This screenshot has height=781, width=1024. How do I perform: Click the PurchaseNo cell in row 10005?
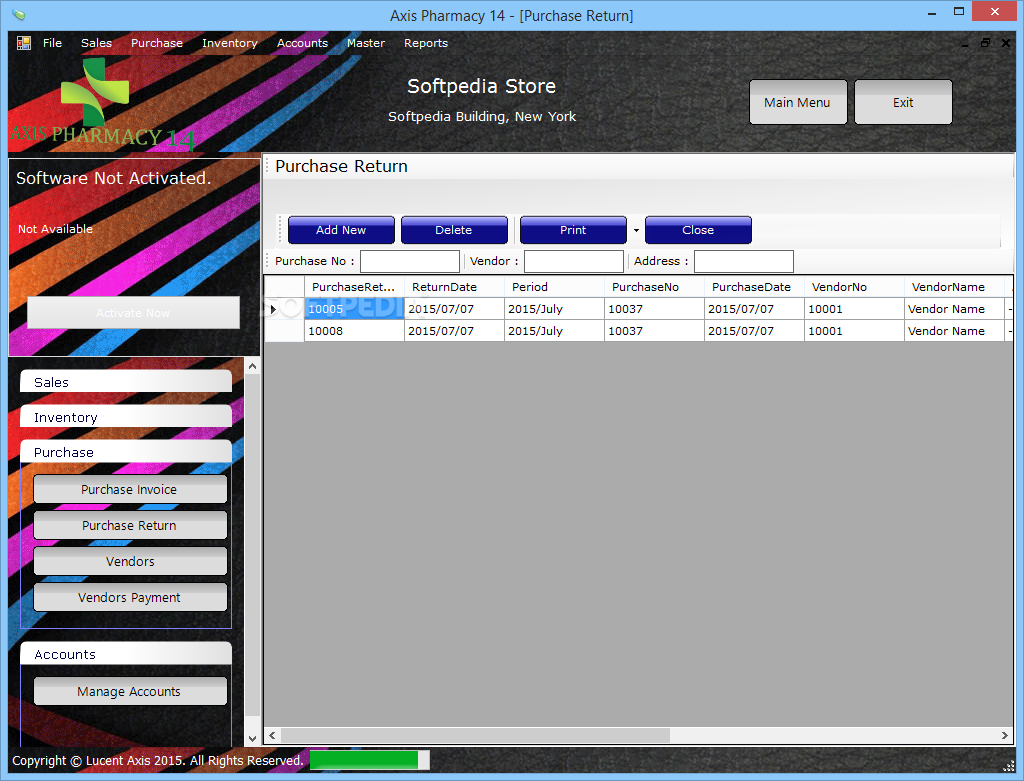pos(654,309)
